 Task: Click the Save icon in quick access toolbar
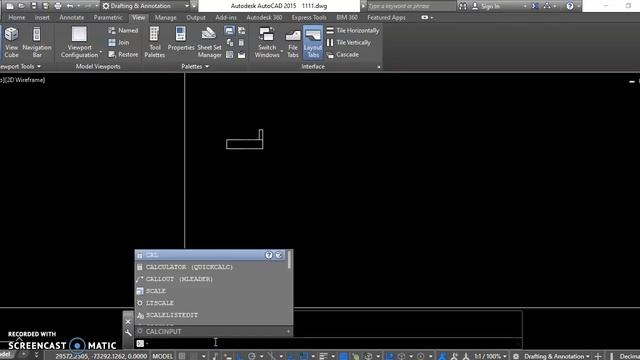(34, 6)
